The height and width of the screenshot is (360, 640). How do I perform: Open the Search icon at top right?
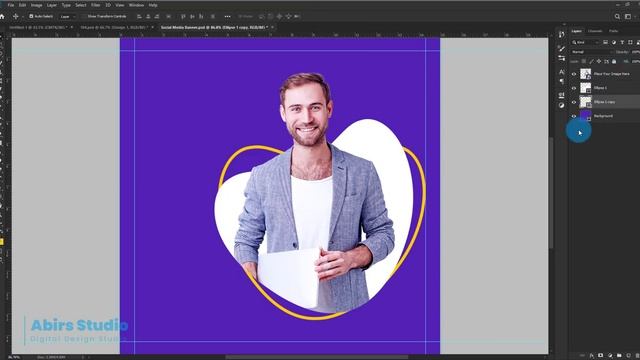(617, 16)
